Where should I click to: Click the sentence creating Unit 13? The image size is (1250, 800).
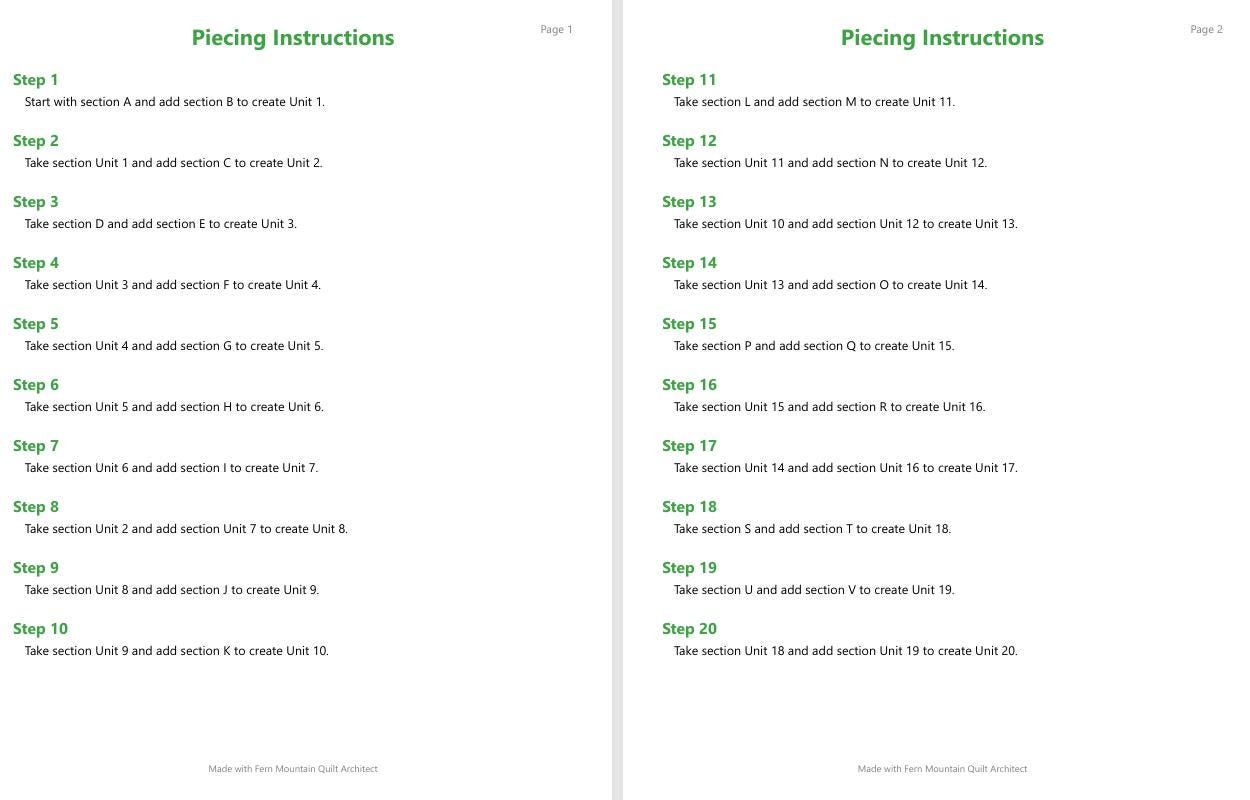[846, 224]
